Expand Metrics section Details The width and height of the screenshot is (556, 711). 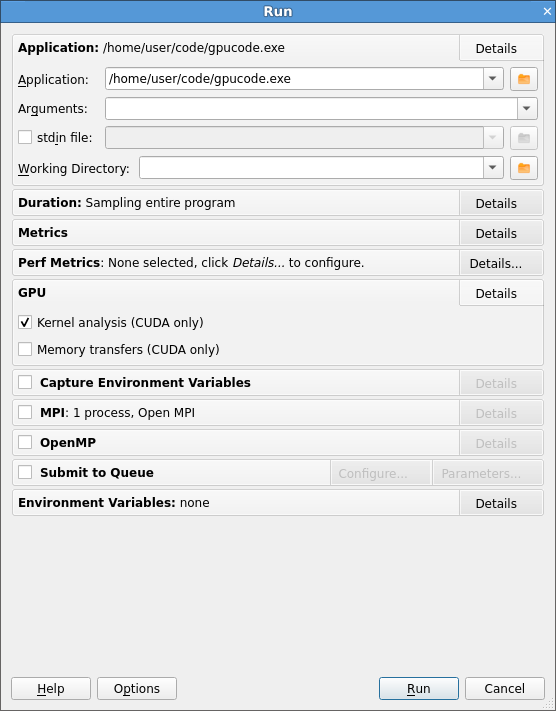pyautogui.click(x=501, y=233)
